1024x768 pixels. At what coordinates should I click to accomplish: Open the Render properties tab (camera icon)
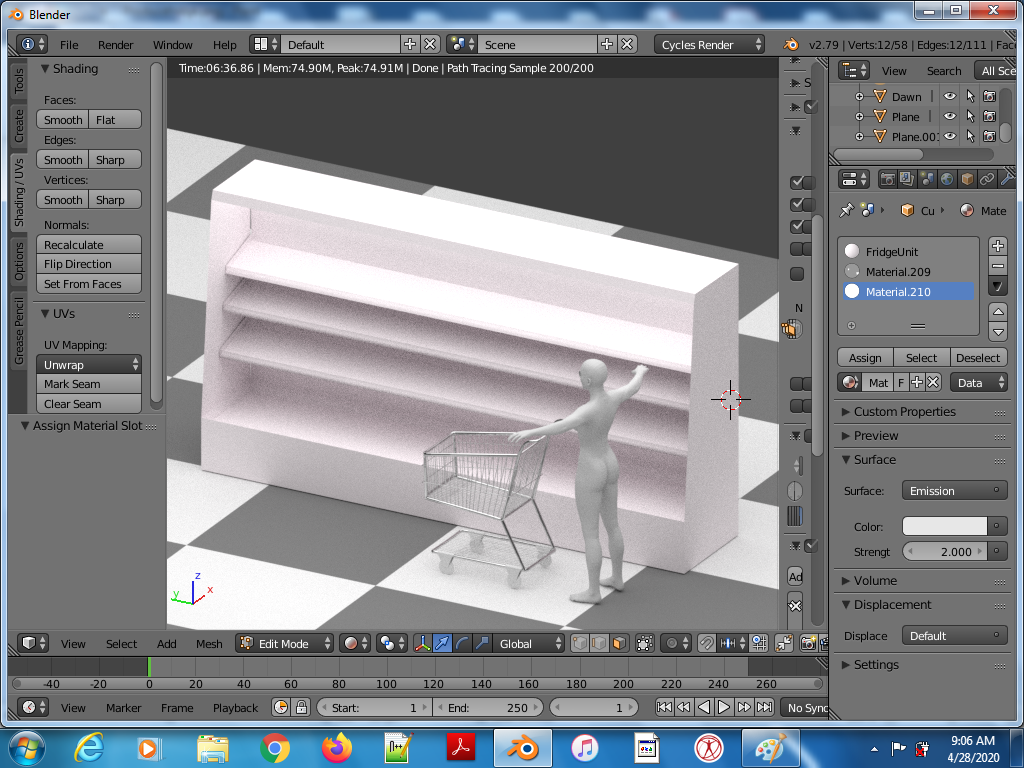point(887,180)
